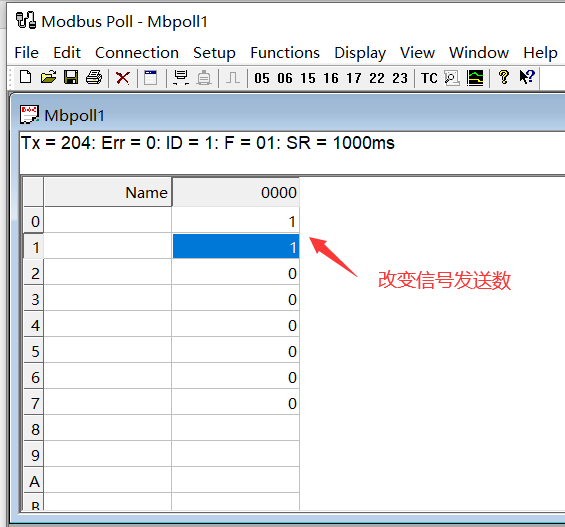Click the TC traffic toolbar button
This screenshot has height=527, width=565.
point(429,78)
